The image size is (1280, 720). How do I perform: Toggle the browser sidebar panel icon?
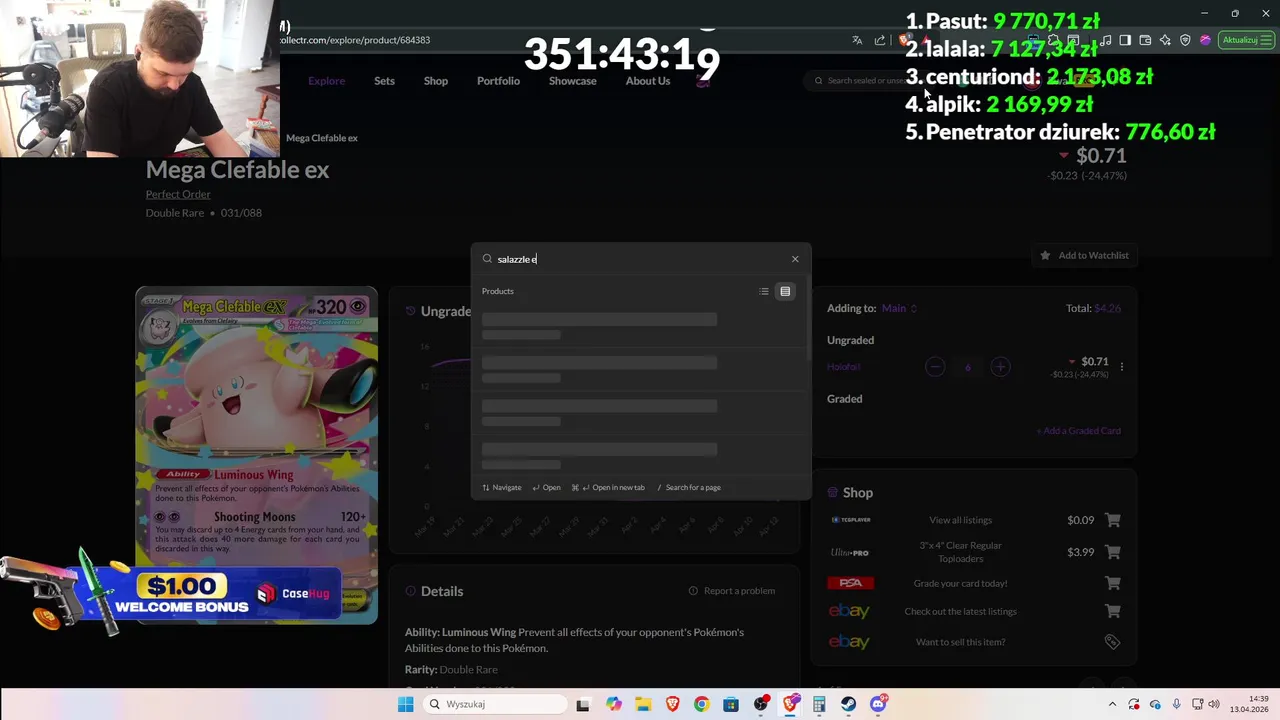tap(1125, 40)
